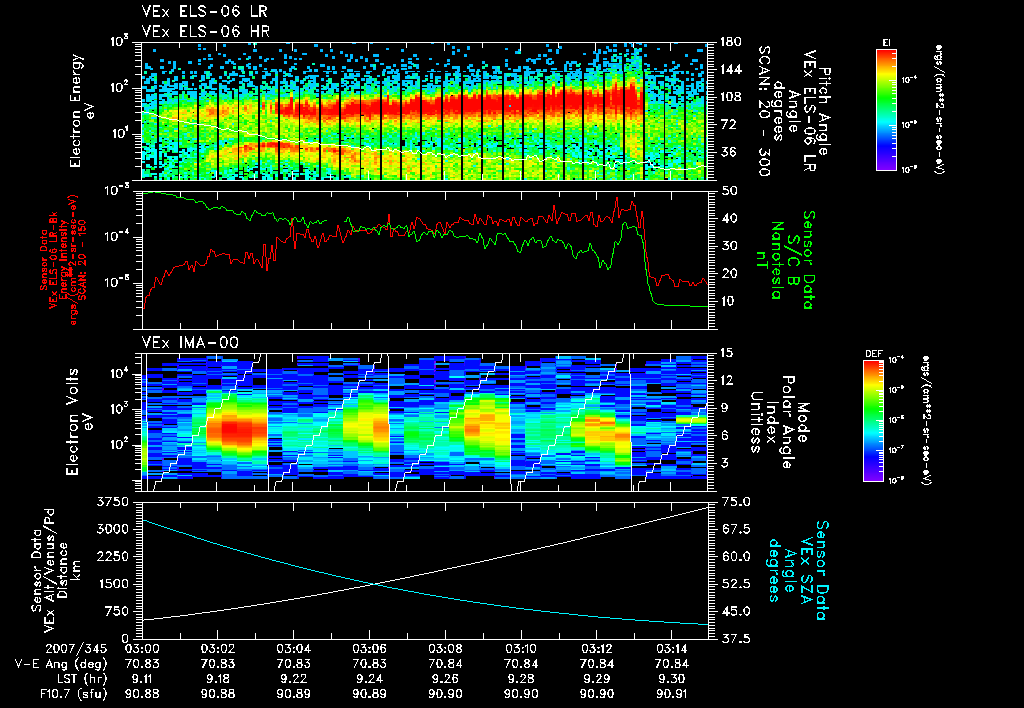
Task: Click the ELS electron energy spectrogram
Action: click(x=425, y=111)
